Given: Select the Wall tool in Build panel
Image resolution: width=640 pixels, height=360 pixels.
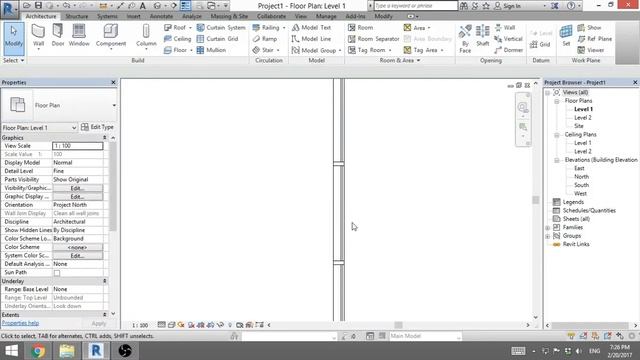Looking at the screenshot, I should coord(38,36).
